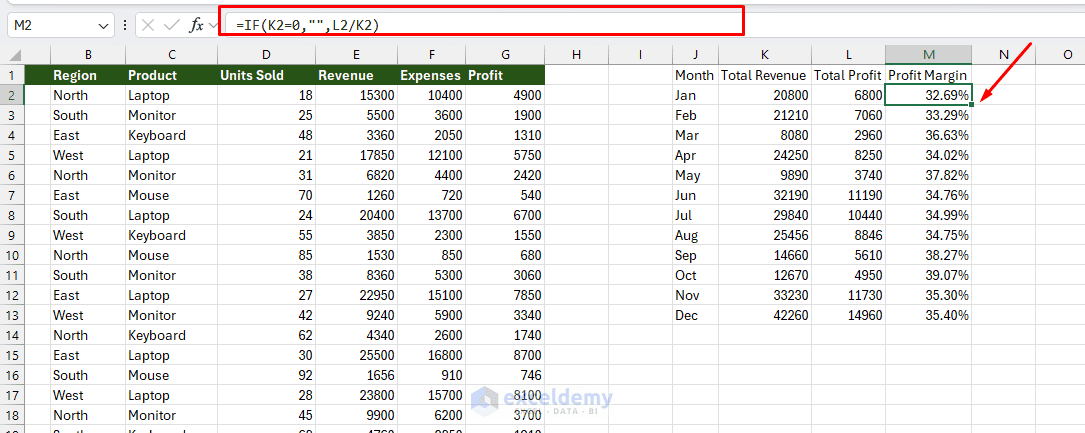Select column J header
Viewport: 1085px width, 433px height.
pyautogui.click(x=695, y=55)
